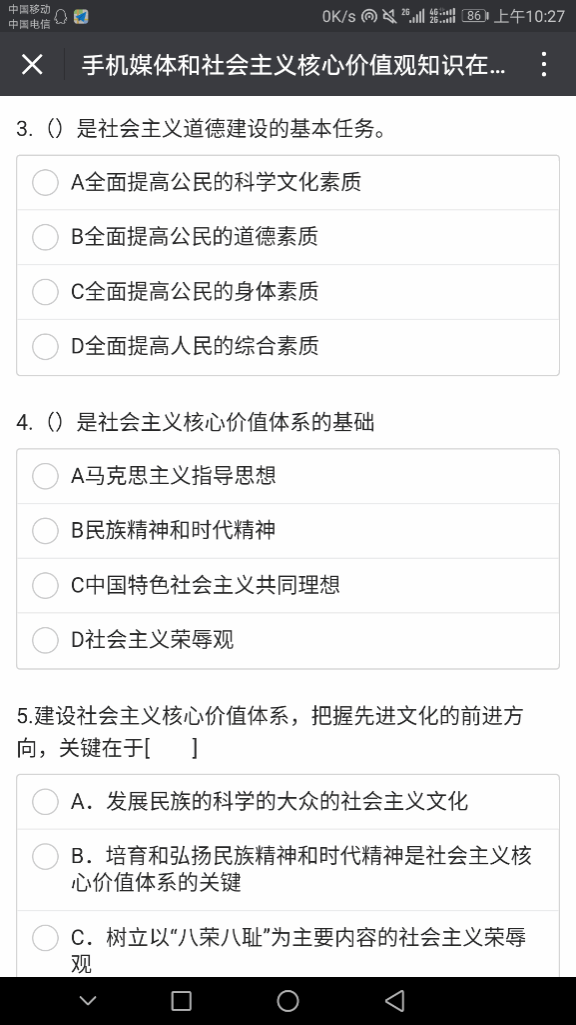Screen dimensions: 576x1025
Task: Select D社会主义荣辱观
Action: point(288,641)
